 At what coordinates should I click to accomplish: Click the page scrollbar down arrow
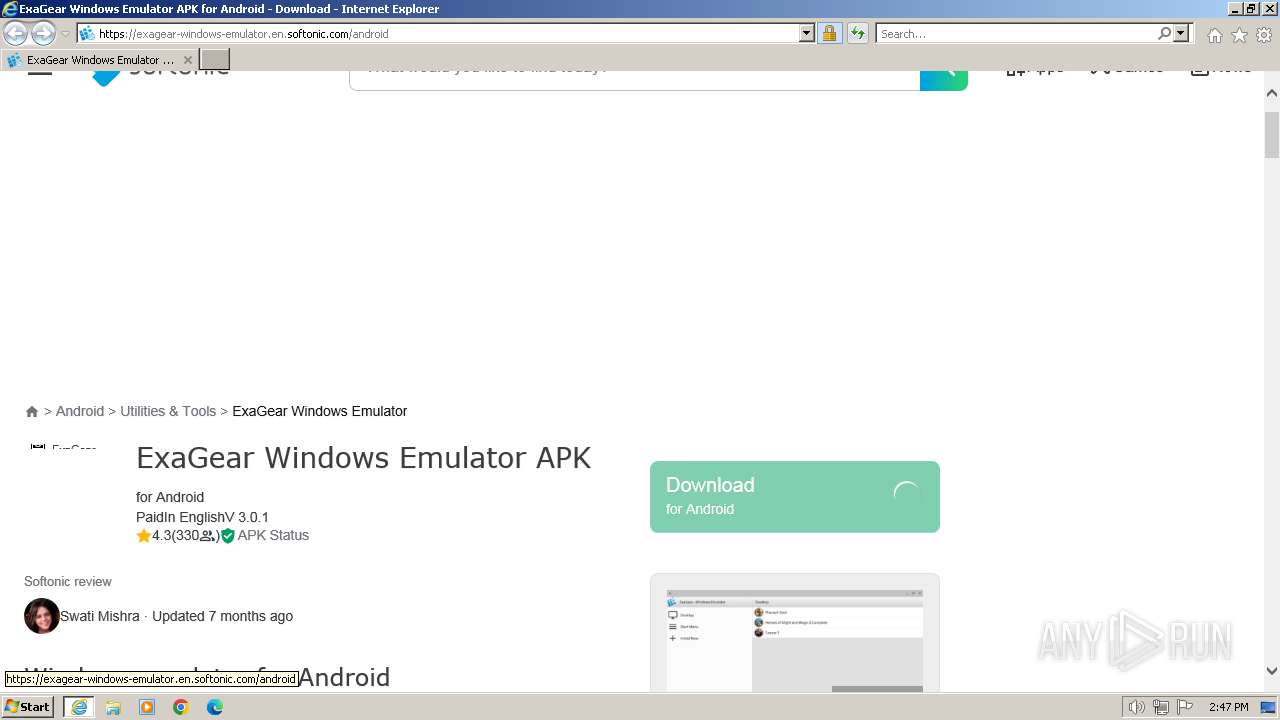(1272, 672)
